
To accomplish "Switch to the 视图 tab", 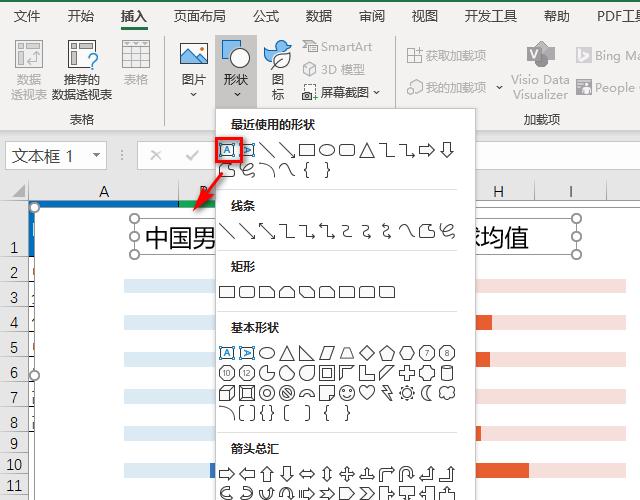I will tap(425, 16).
